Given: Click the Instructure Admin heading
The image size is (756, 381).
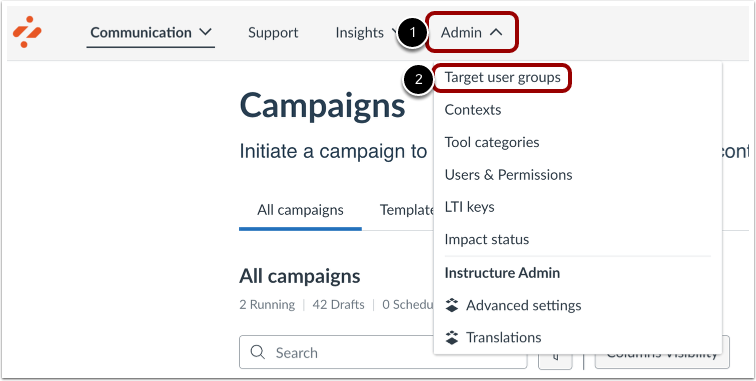Looking at the screenshot, I should pyautogui.click(x=502, y=273).
